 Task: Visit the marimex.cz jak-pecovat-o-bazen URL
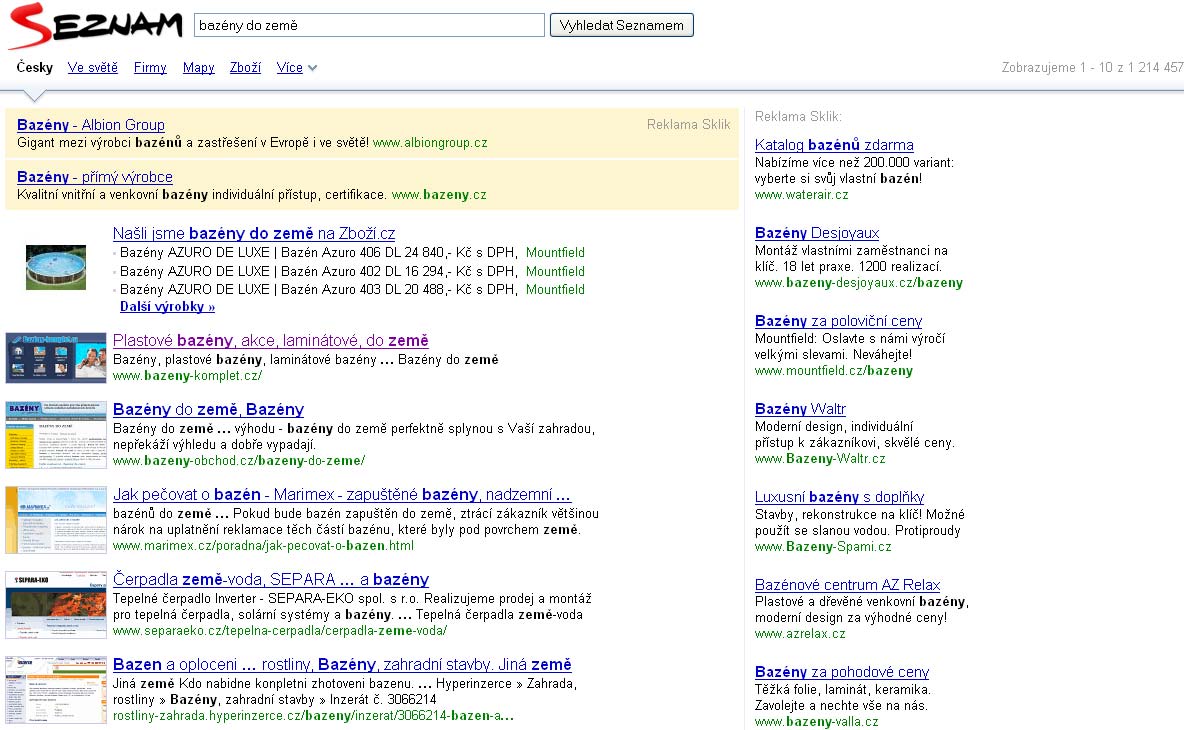click(x=263, y=546)
